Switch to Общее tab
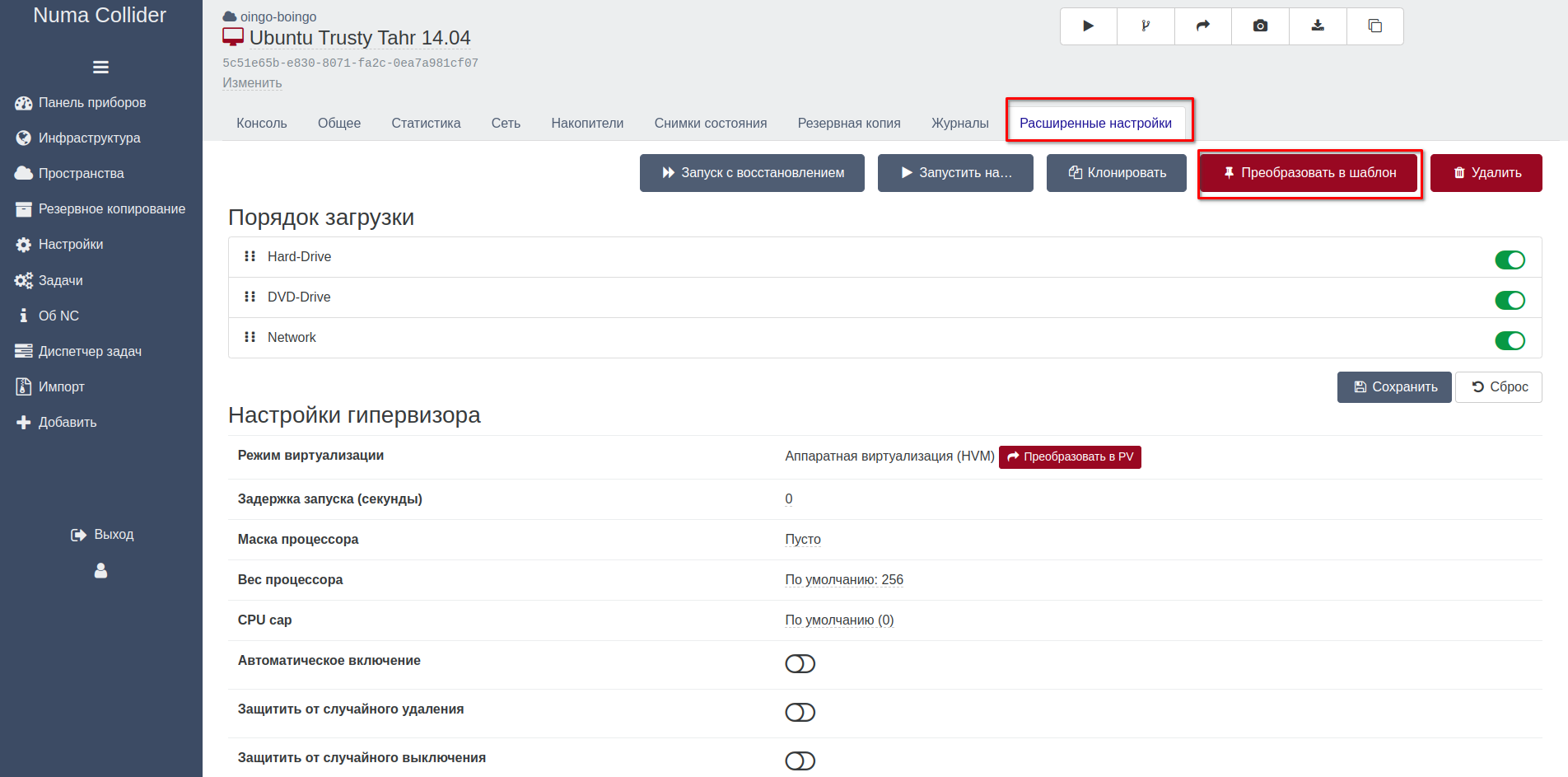The height and width of the screenshot is (777, 1568). (339, 124)
